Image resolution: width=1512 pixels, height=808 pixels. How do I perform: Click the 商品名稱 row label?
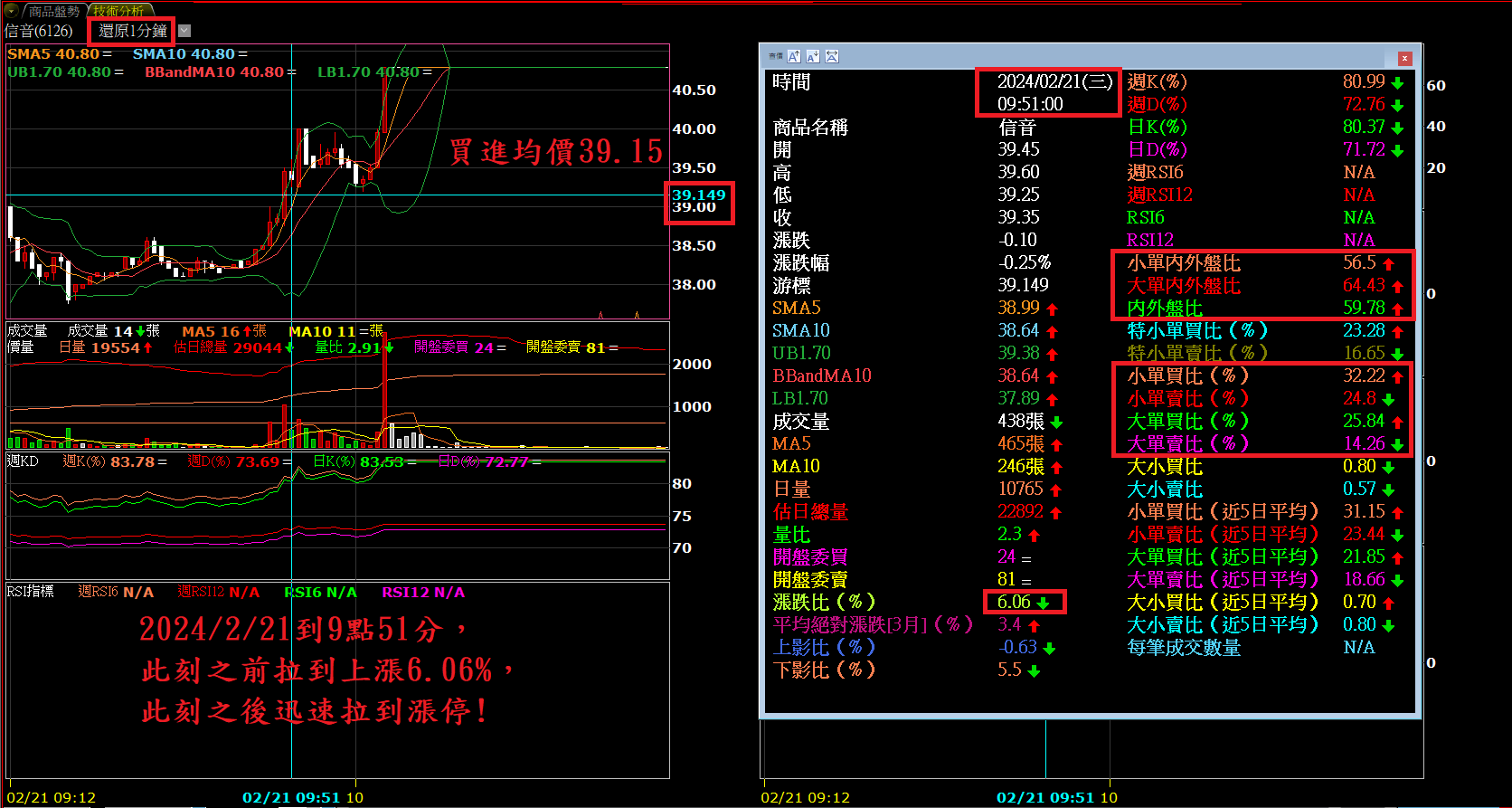point(810,128)
